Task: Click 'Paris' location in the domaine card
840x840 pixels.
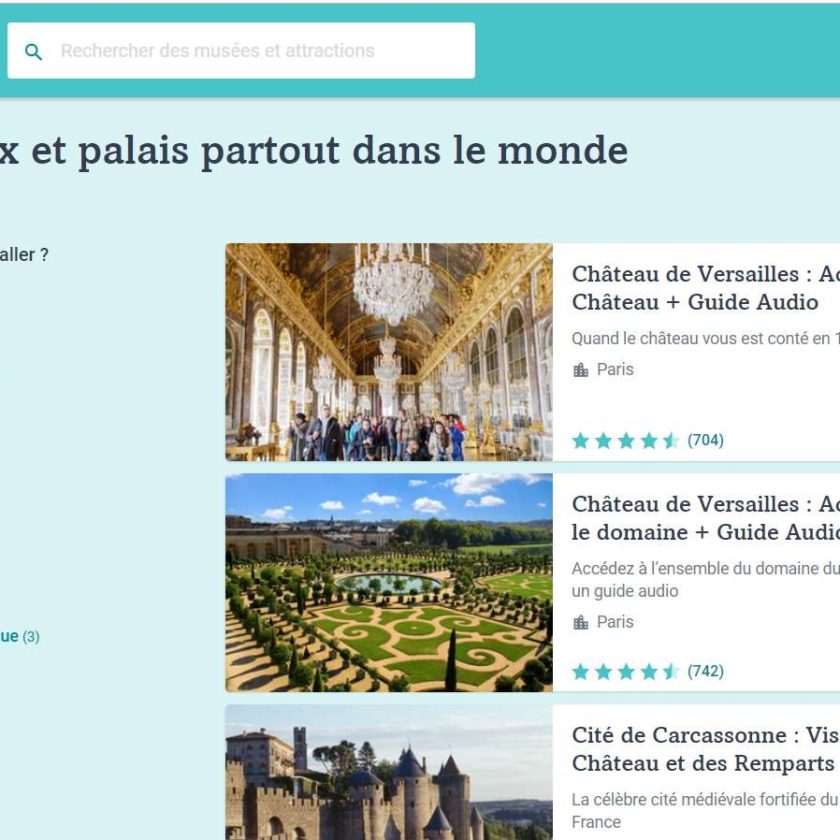Action: click(x=615, y=622)
